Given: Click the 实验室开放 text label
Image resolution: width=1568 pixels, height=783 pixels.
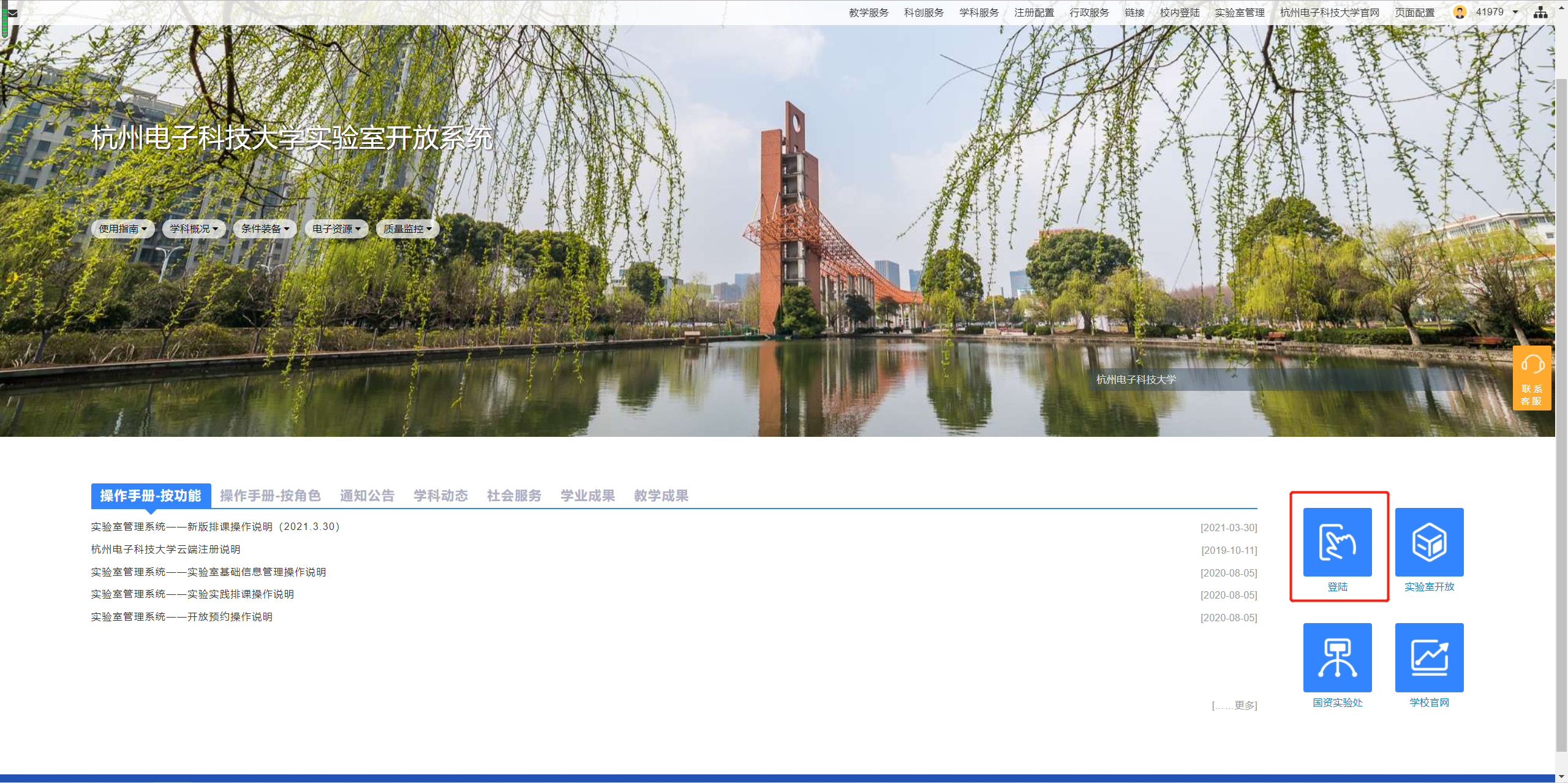Looking at the screenshot, I should point(1429,587).
